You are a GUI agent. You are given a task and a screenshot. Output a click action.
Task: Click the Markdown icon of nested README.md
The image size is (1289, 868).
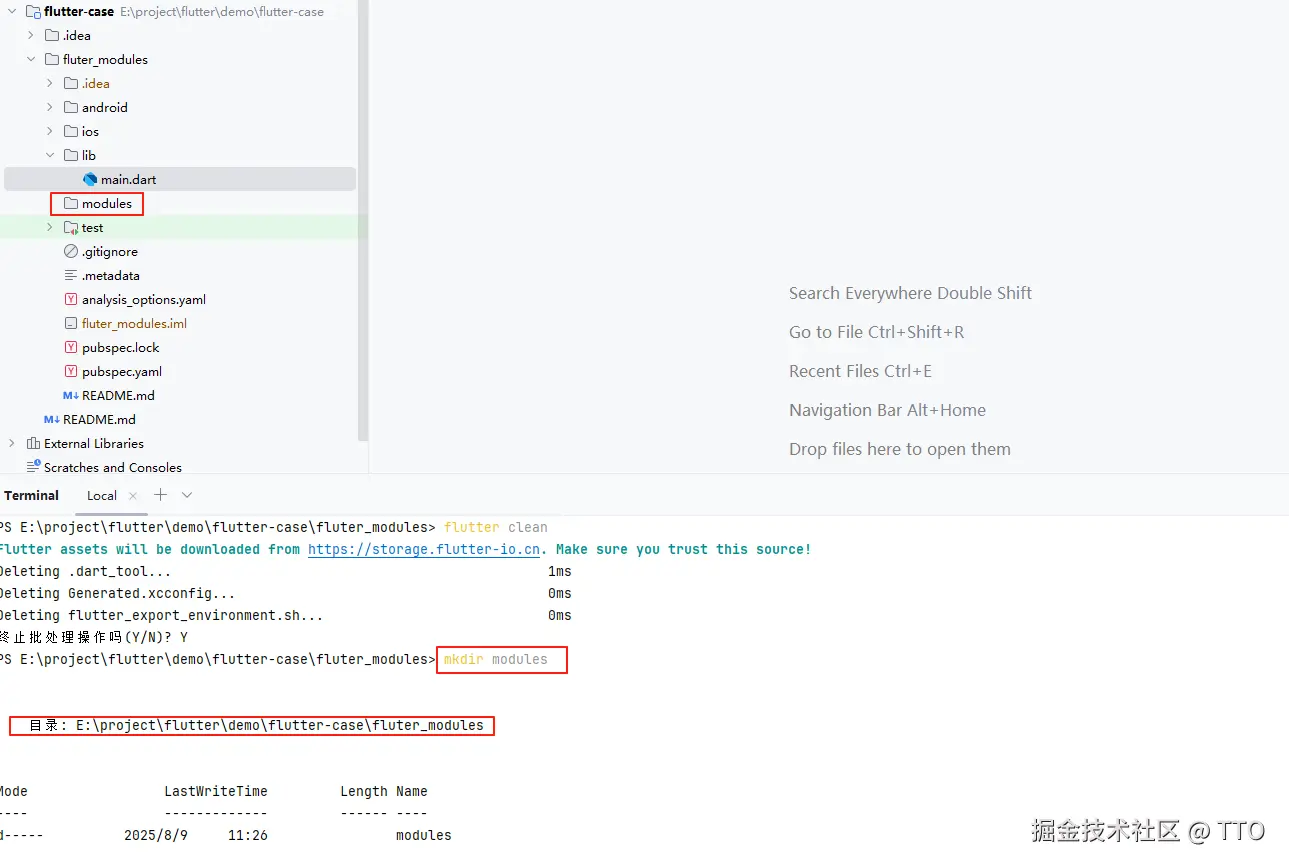click(71, 396)
